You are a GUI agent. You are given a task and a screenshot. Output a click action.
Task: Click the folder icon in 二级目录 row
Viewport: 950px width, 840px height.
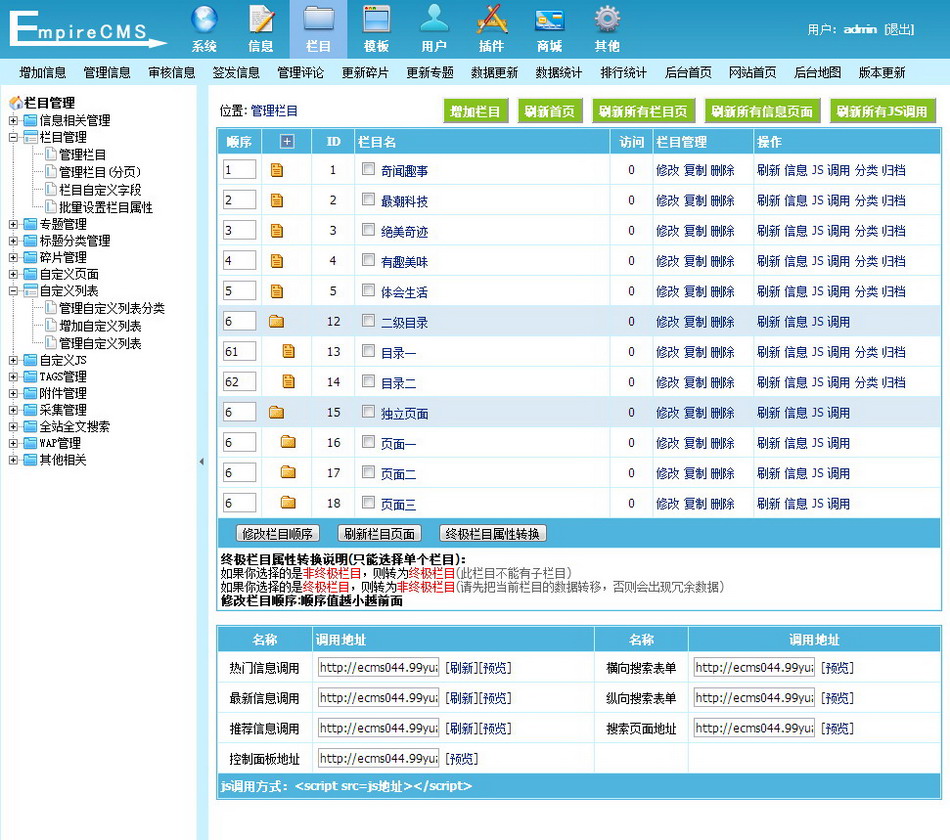click(276, 321)
